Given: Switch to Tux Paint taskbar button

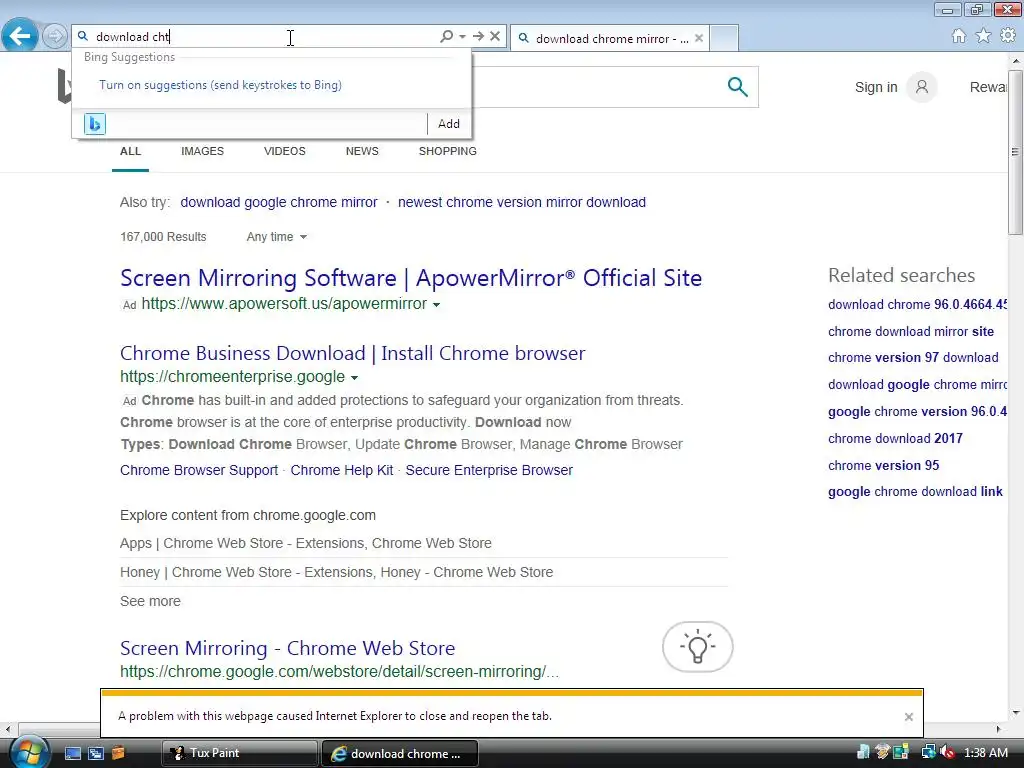Looking at the screenshot, I should pos(239,753).
